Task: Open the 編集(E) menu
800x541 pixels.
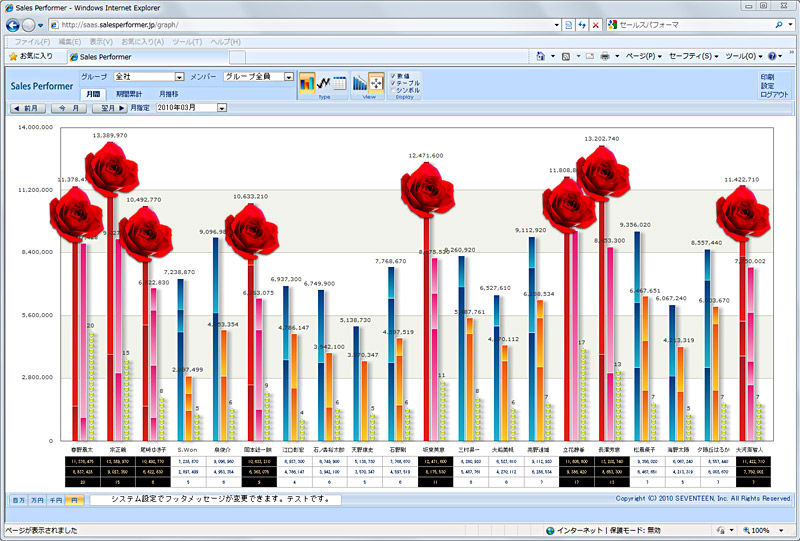Action: (69, 42)
